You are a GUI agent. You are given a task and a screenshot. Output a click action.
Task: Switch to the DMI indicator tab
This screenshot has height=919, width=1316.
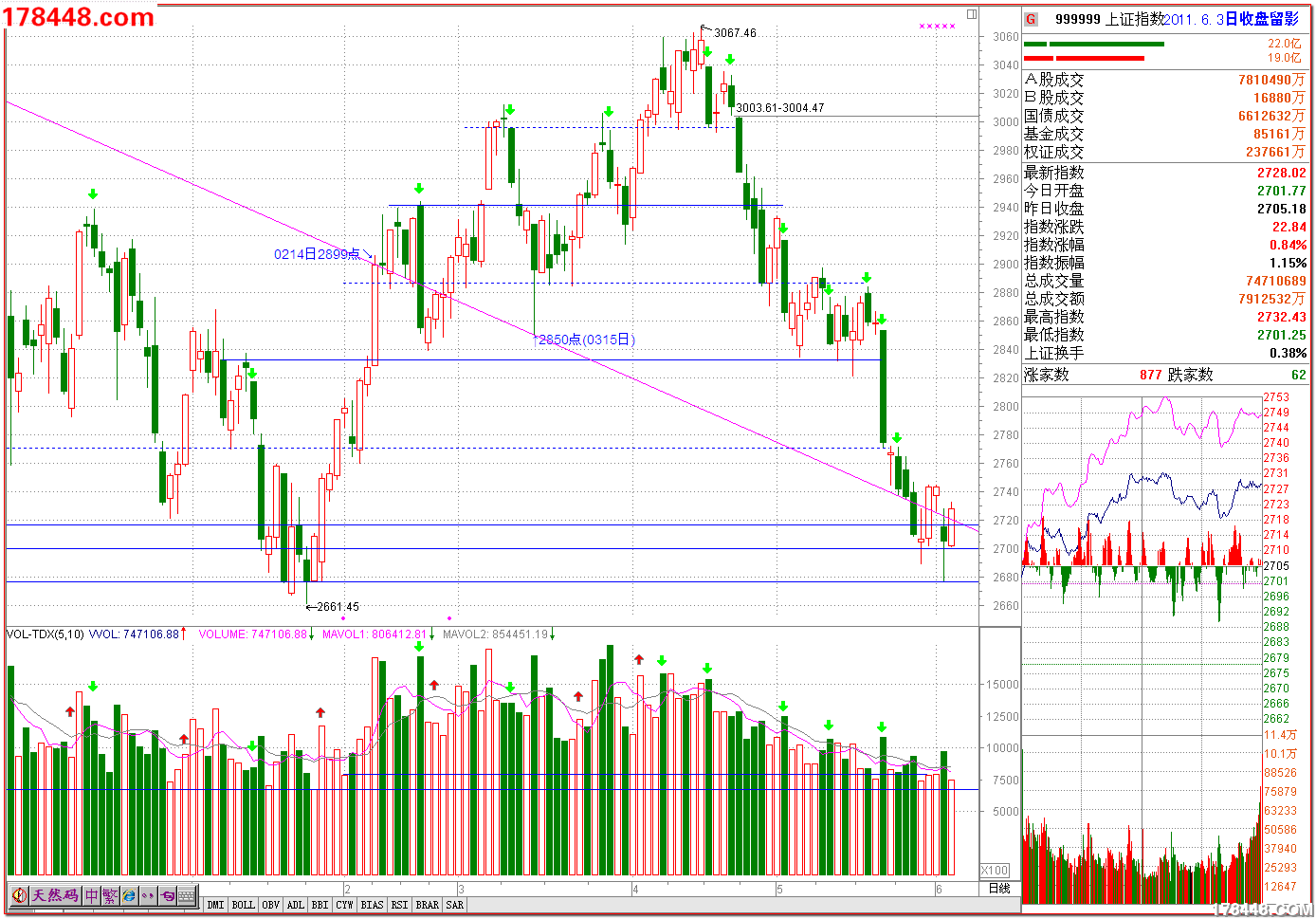[x=216, y=905]
